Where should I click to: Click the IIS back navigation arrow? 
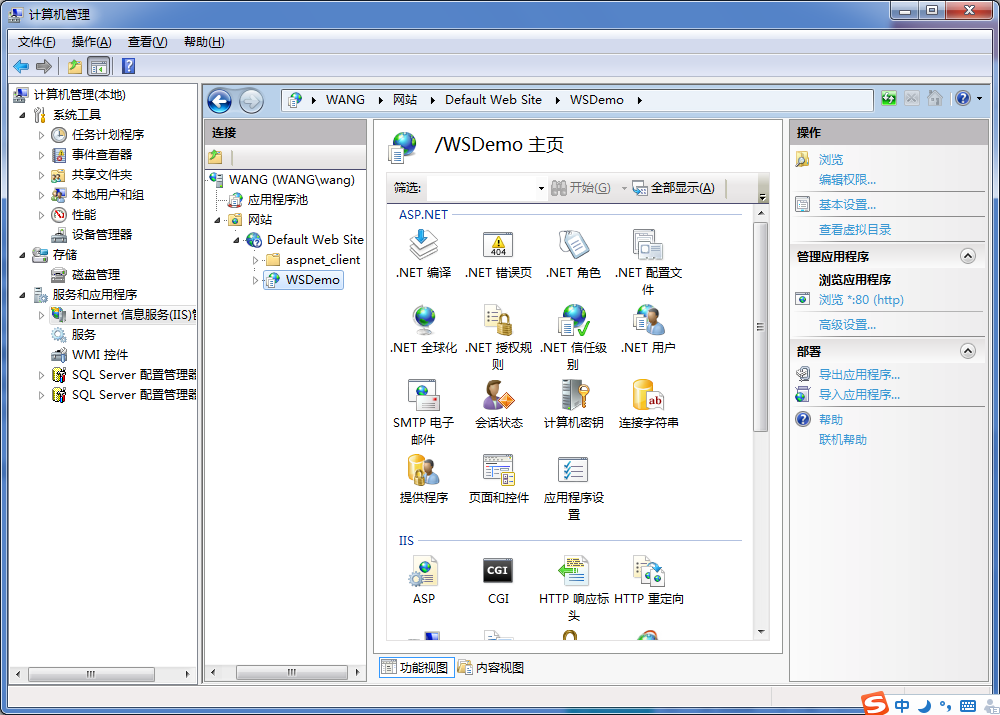[x=219, y=101]
